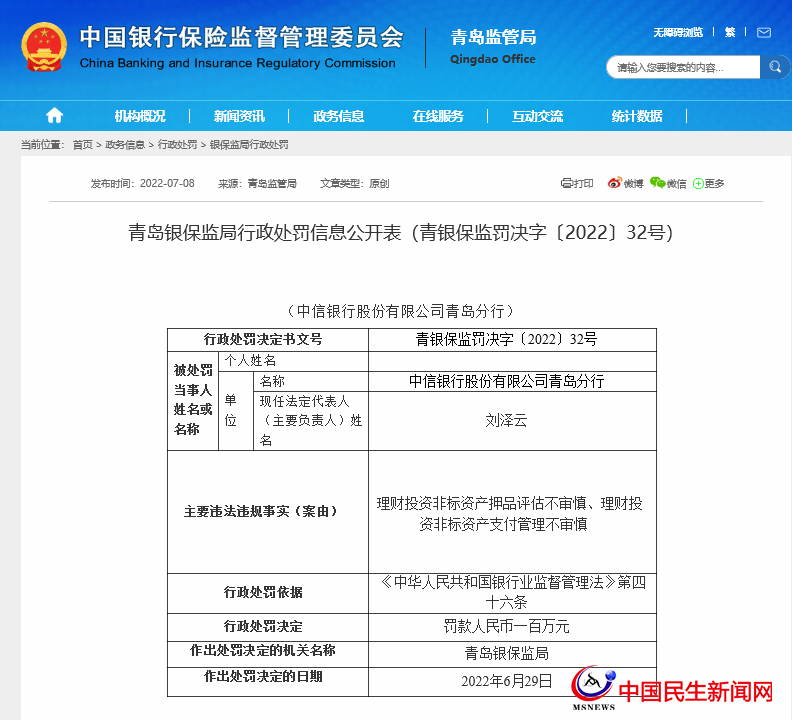792x720 pixels.
Task: Enable 无障碍浏览 accessibility mode
Action: point(678,32)
